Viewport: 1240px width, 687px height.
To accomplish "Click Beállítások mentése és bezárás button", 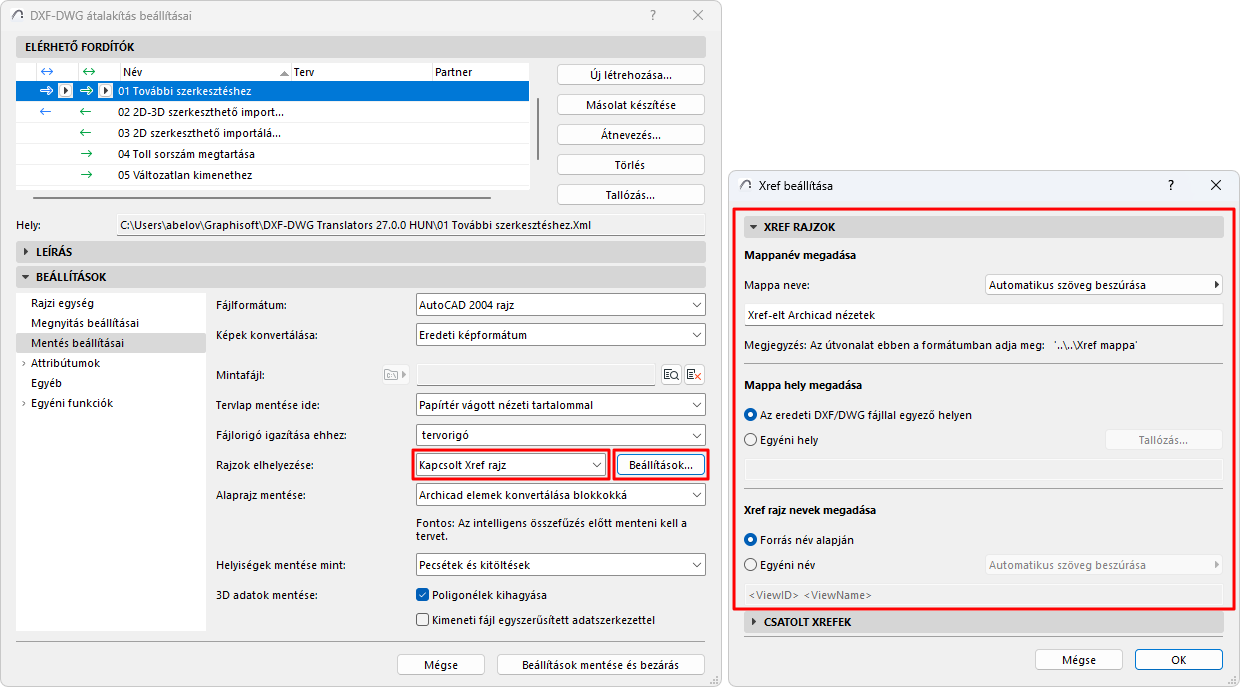I will 600,665.
